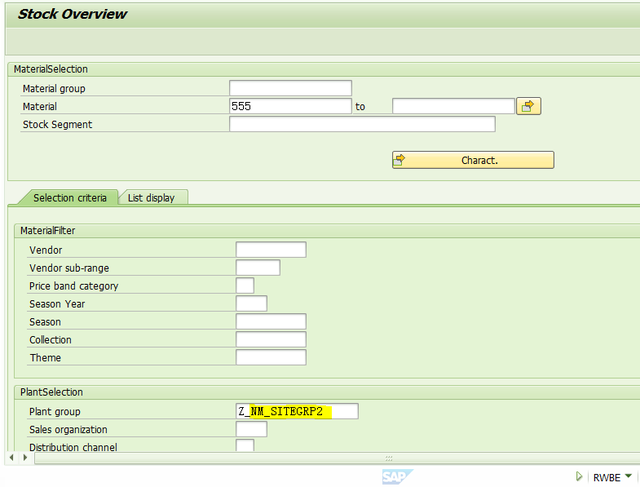Click the Vendor sub-range label

69,268
